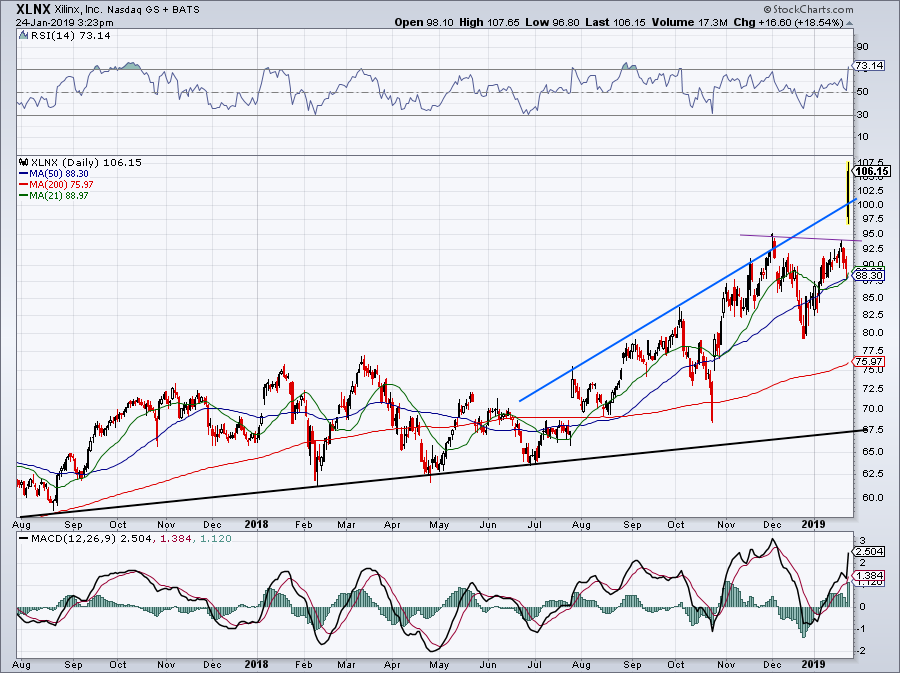Viewport: 900px width, 673px height.
Task: Click the 73.14 RSI value tag
Action: (x=868, y=65)
